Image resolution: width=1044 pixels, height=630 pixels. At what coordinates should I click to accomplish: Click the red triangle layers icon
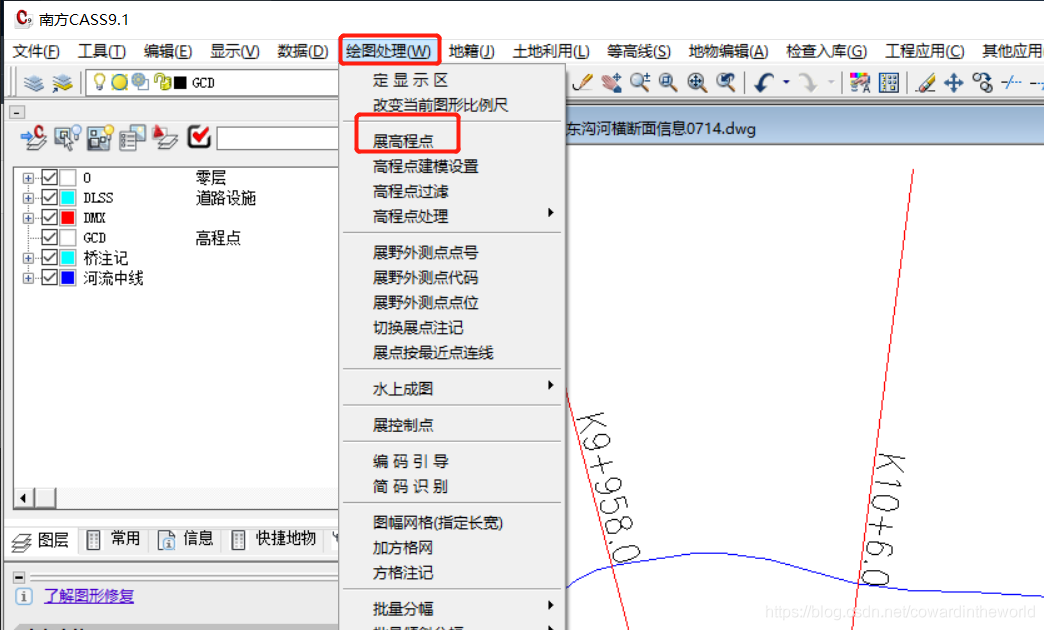(x=165, y=137)
